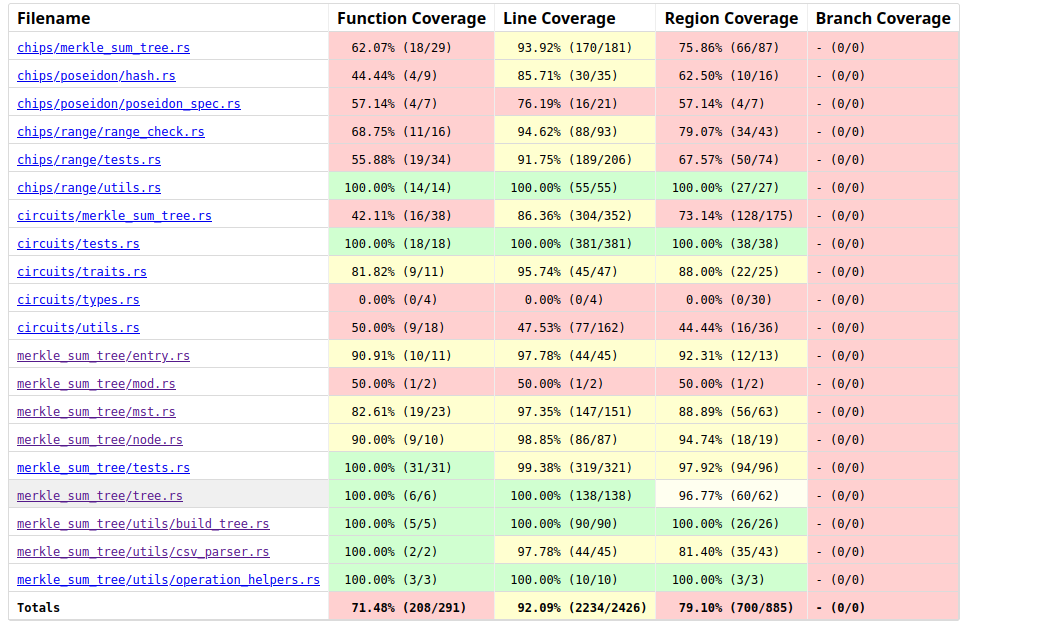Select the 81.82% (9/11) function coverage cell
This screenshot has height=634, width=1041.
(412, 272)
